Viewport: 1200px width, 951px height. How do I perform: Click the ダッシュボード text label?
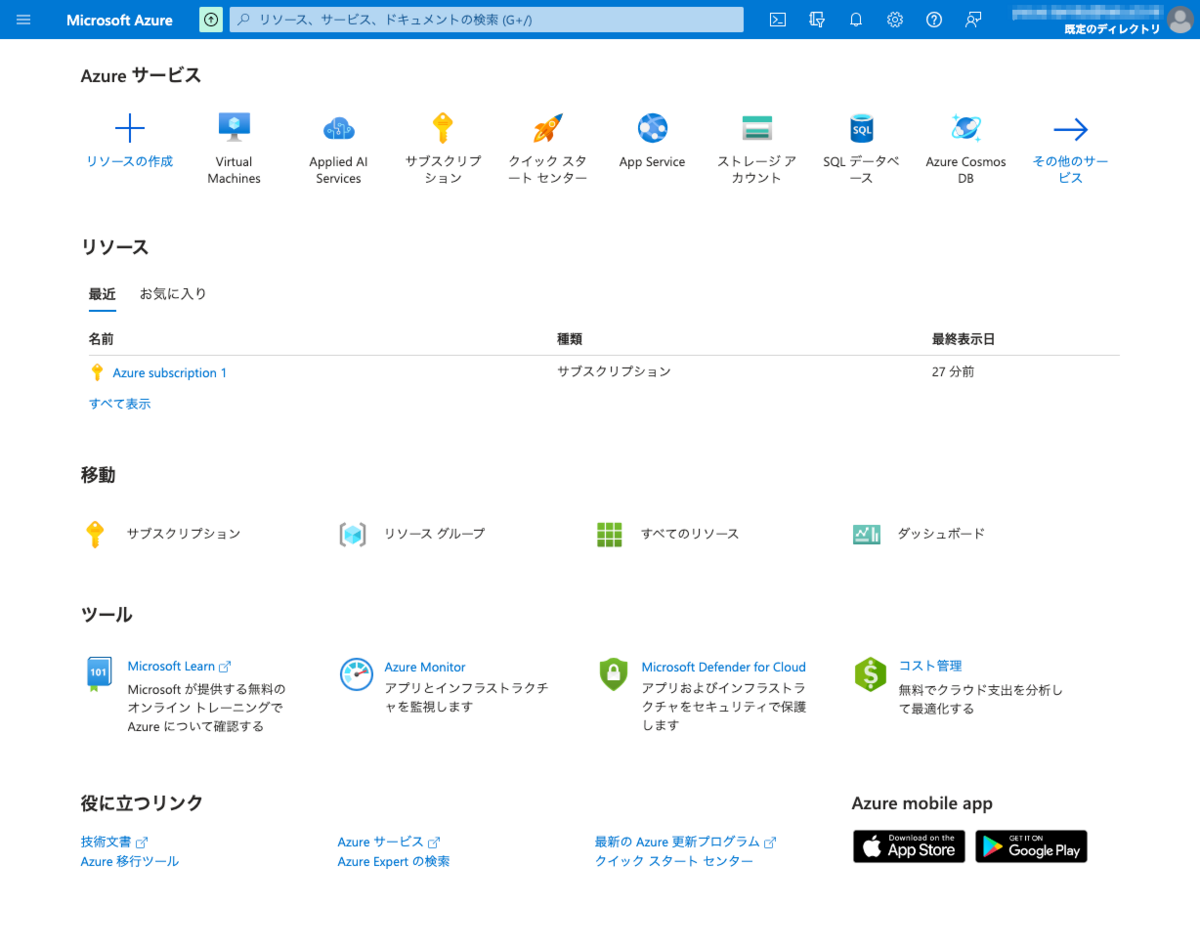click(941, 534)
